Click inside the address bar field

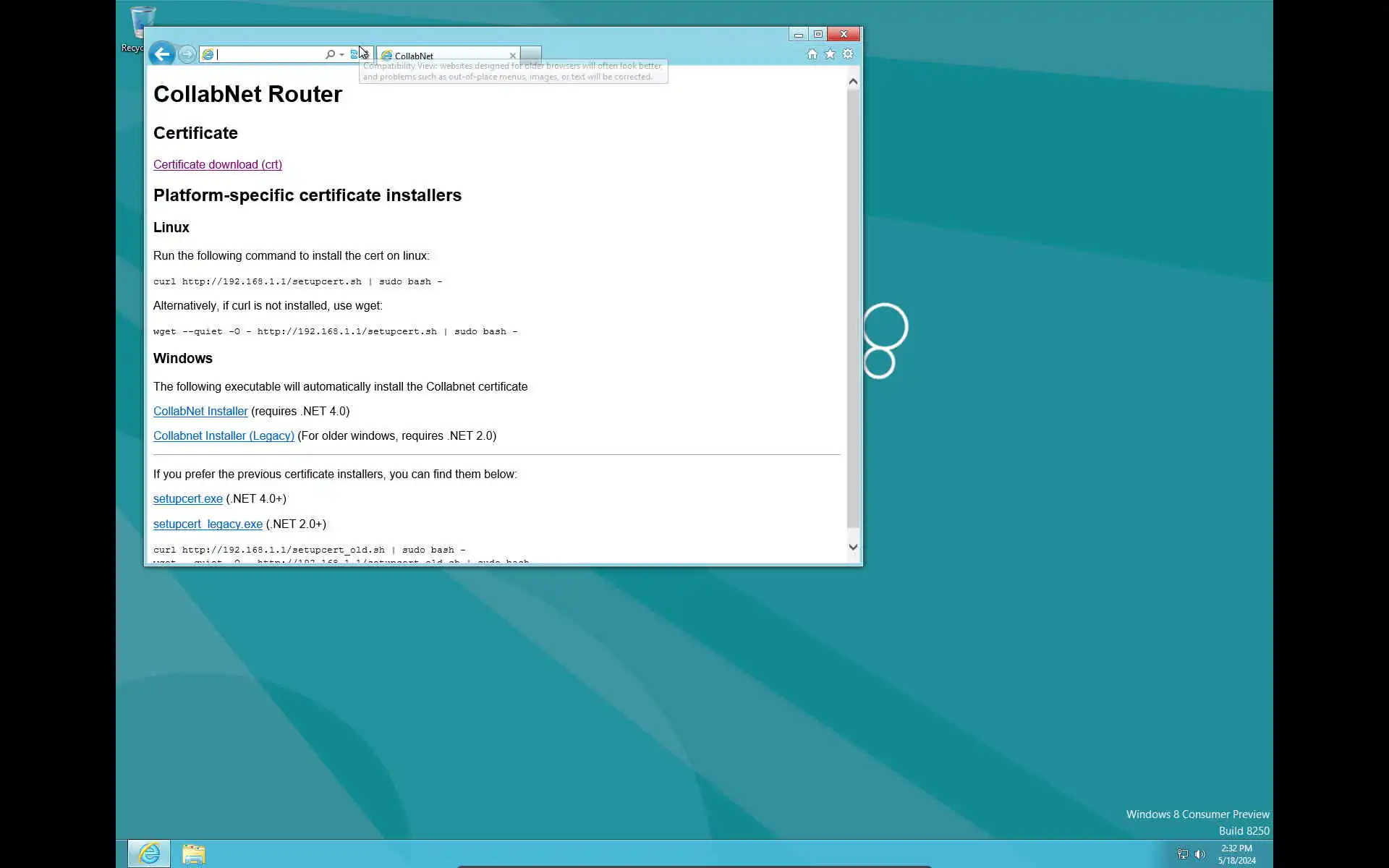point(268,55)
